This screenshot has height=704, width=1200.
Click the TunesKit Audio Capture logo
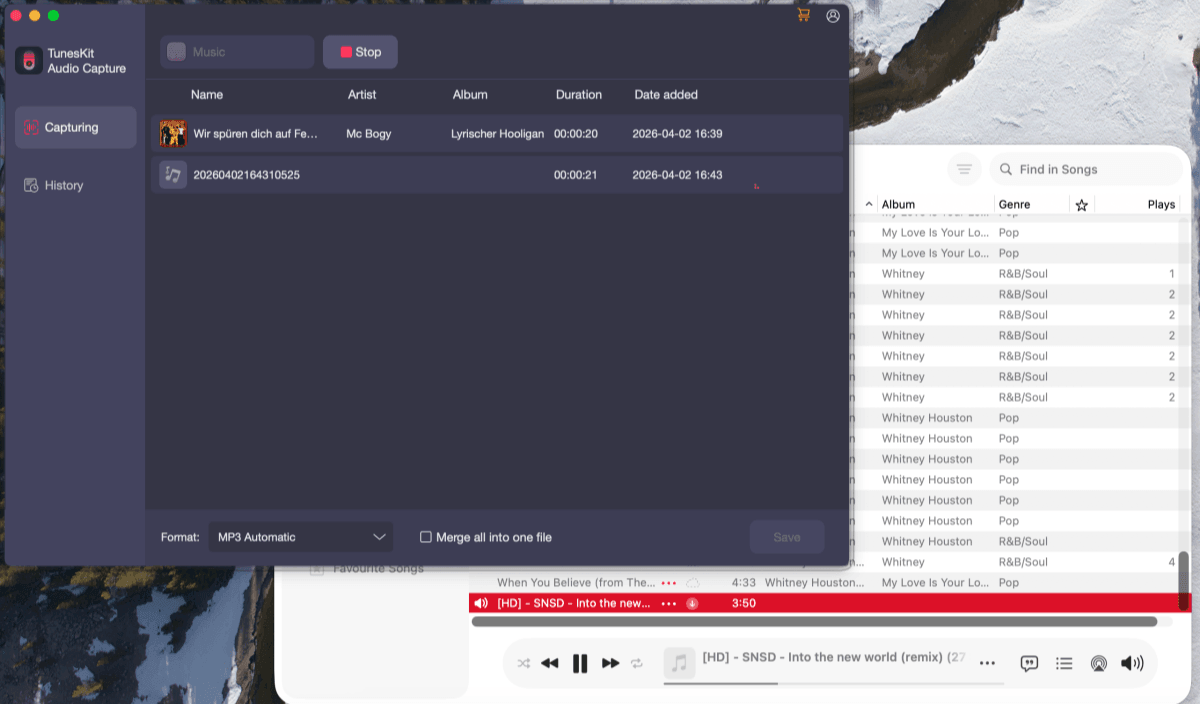[27, 60]
